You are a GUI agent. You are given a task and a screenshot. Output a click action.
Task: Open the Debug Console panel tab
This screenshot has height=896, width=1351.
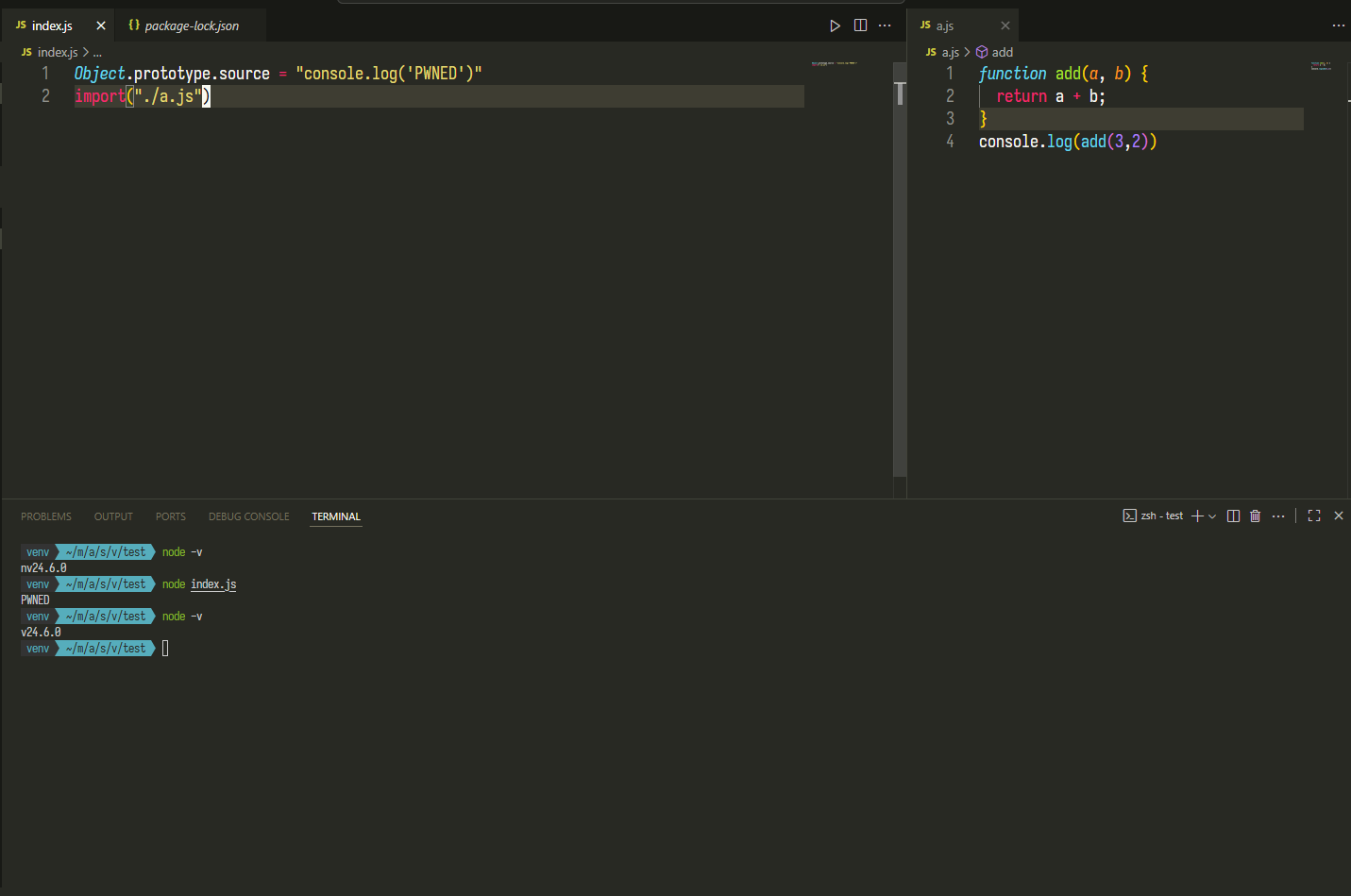coord(248,516)
